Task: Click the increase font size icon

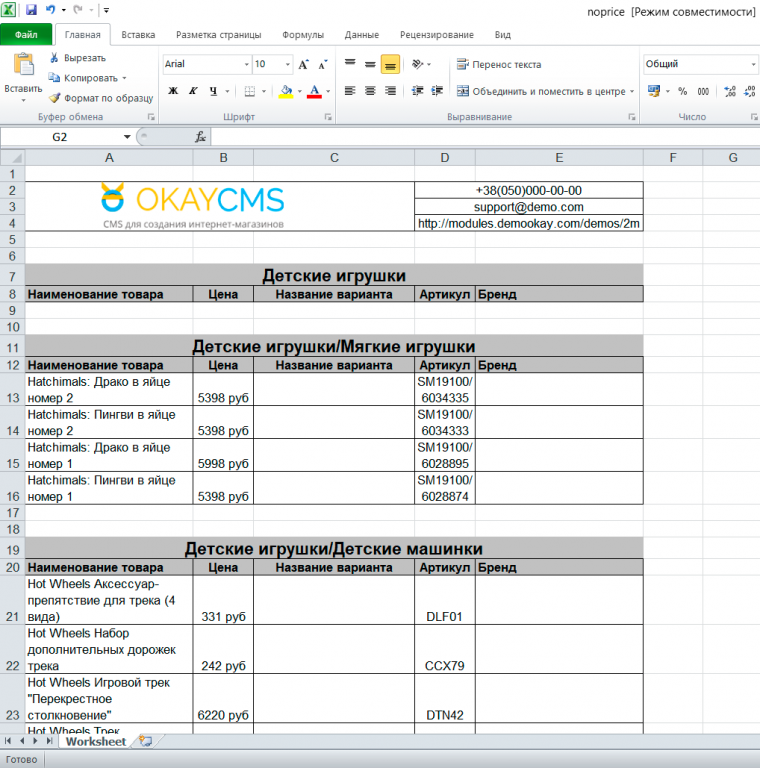Action: click(304, 64)
